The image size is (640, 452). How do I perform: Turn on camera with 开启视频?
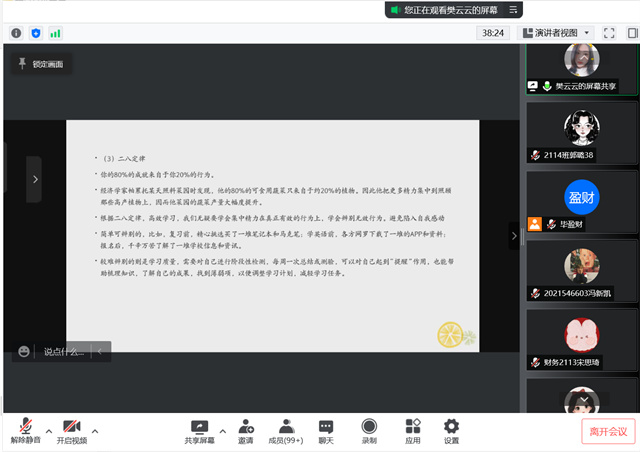click(x=72, y=432)
